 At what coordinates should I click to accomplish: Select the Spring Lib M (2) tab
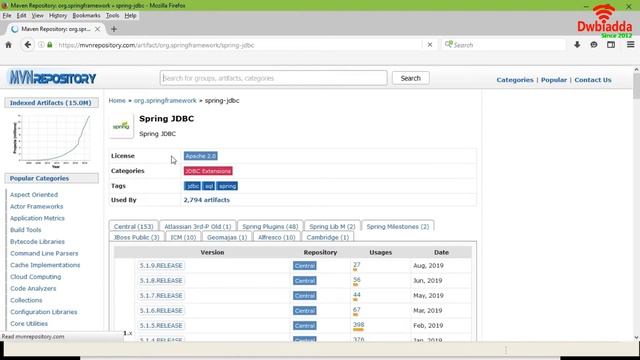click(332, 227)
